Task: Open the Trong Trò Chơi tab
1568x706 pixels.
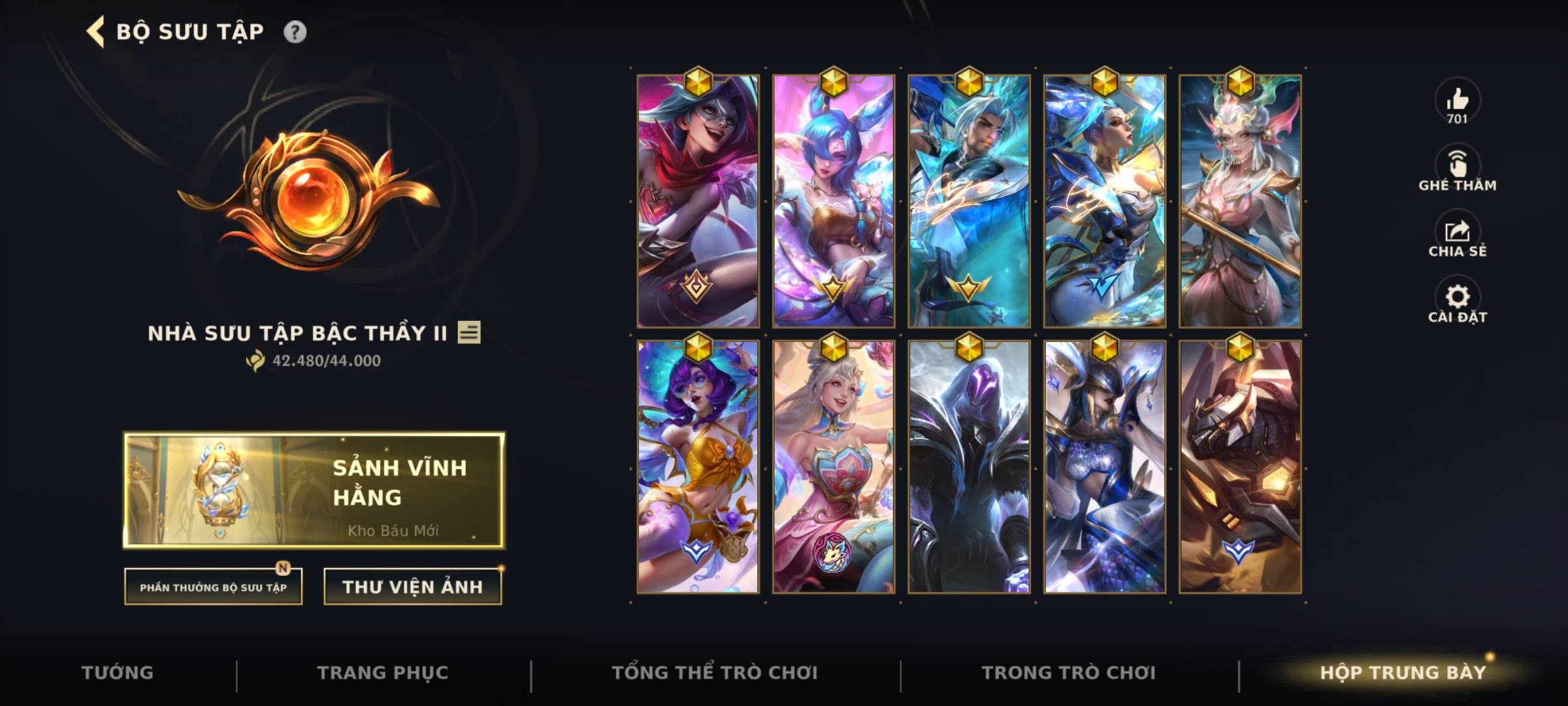Action: pyautogui.click(x=1069, y=673)
